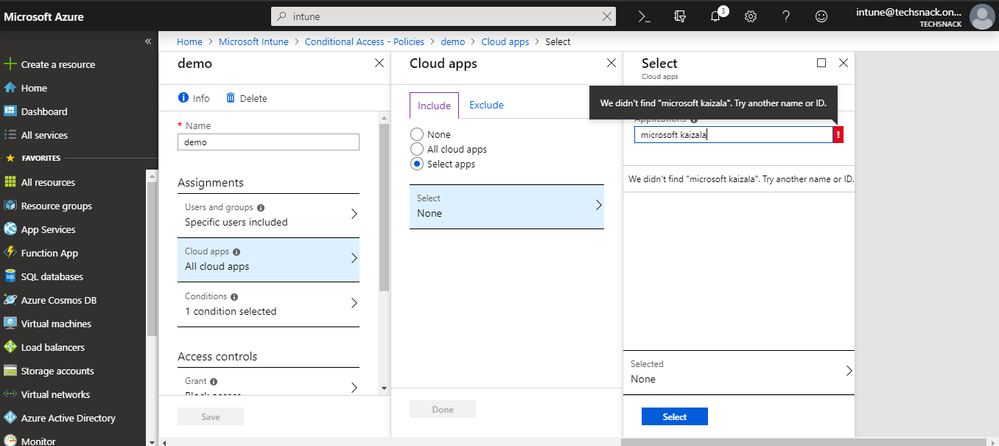The image size is (999, 446).
Task: Select the None radio button
Action: click(x=417, y=134)
